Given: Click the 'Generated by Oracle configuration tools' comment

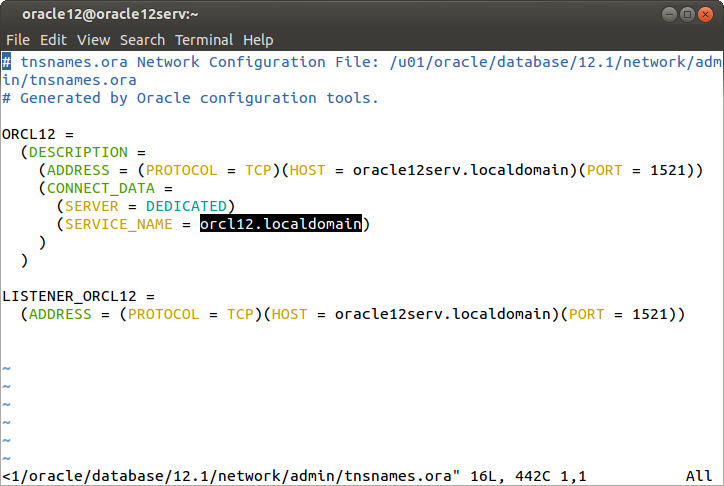Looking at the screenshot, I should [190, 98].
